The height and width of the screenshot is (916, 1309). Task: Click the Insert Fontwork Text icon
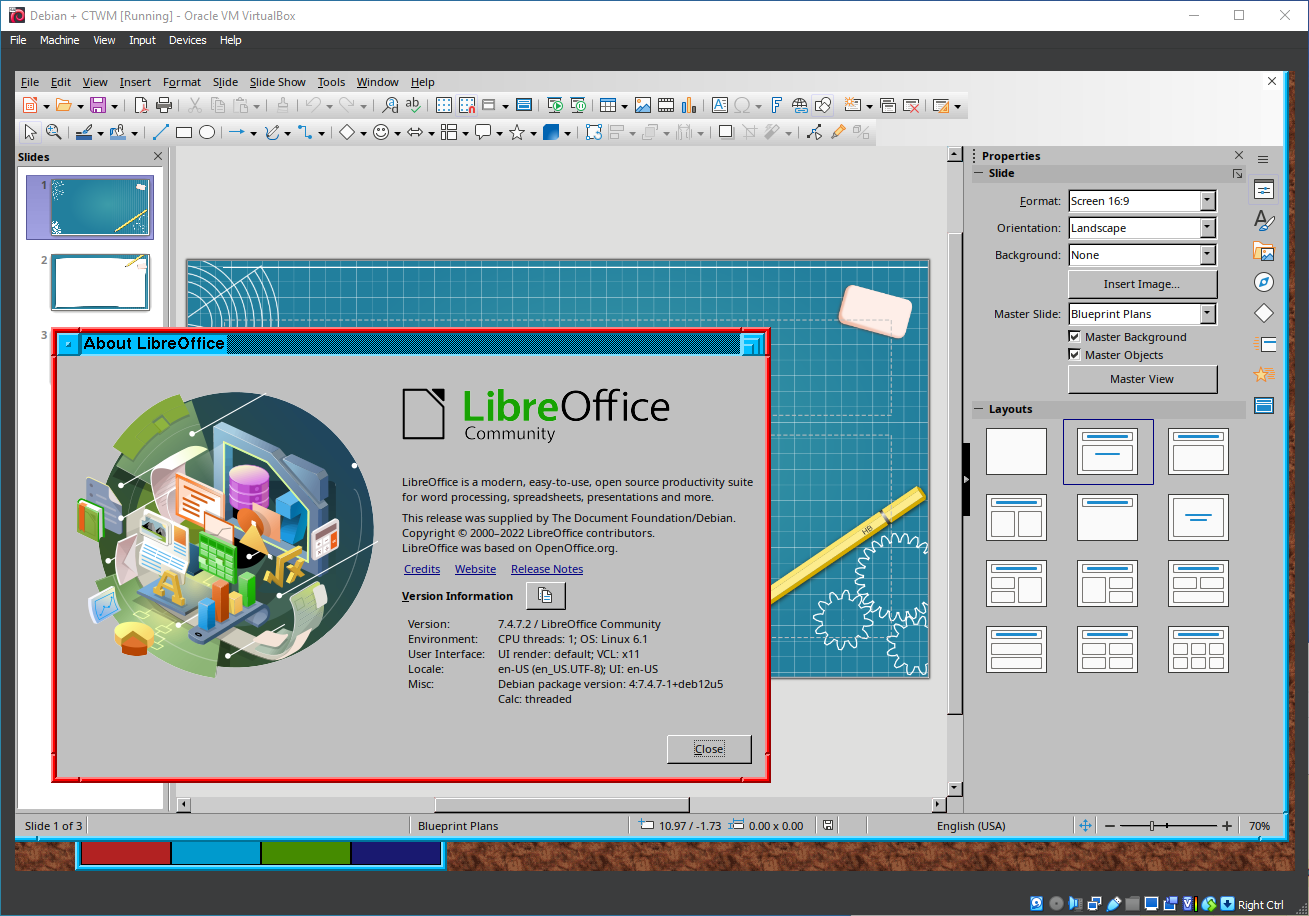pos(776,105)
